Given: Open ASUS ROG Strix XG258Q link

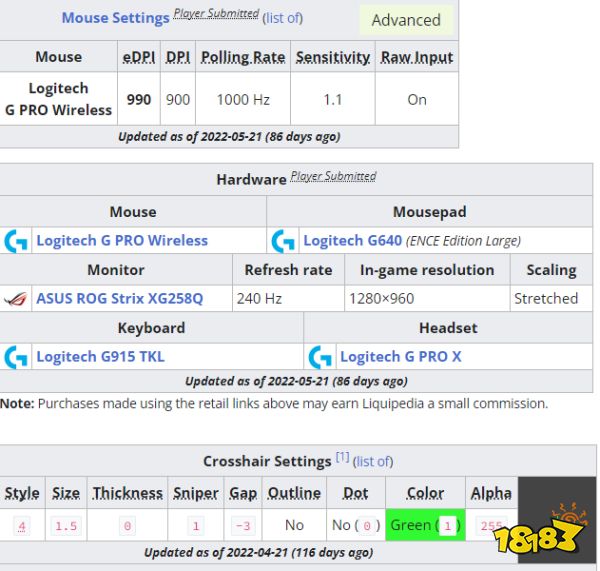Looking at the screenshot, I should [x=119, y=299].
